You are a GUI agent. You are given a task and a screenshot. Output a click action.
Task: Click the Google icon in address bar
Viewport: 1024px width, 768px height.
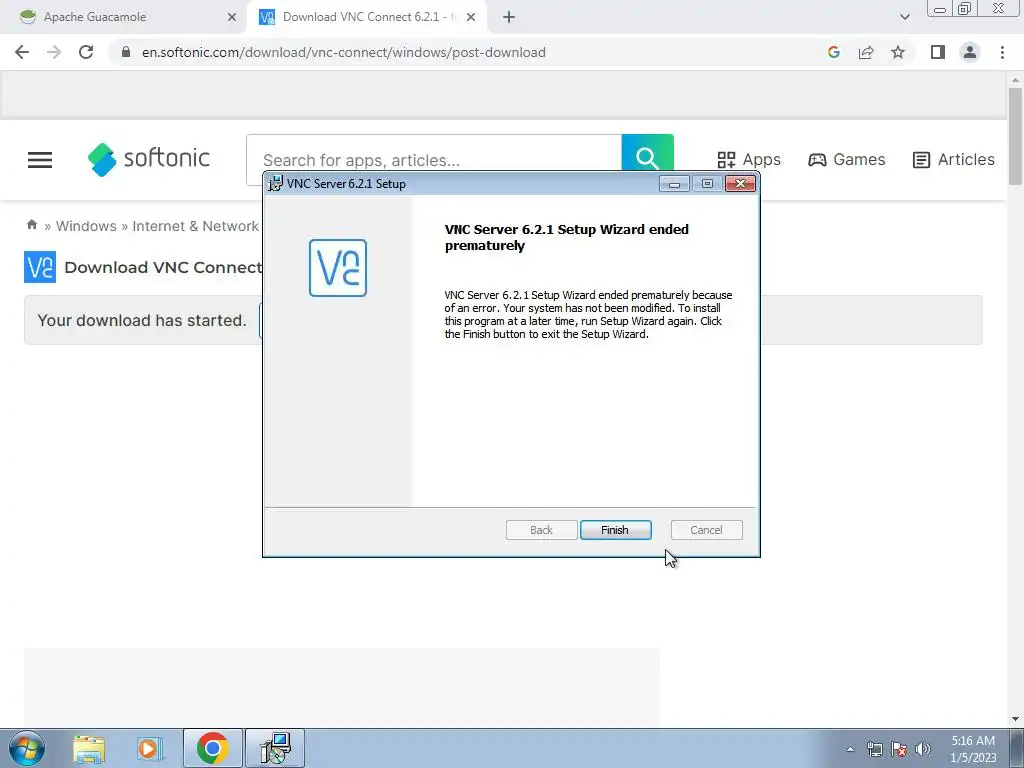pos(833,52)
